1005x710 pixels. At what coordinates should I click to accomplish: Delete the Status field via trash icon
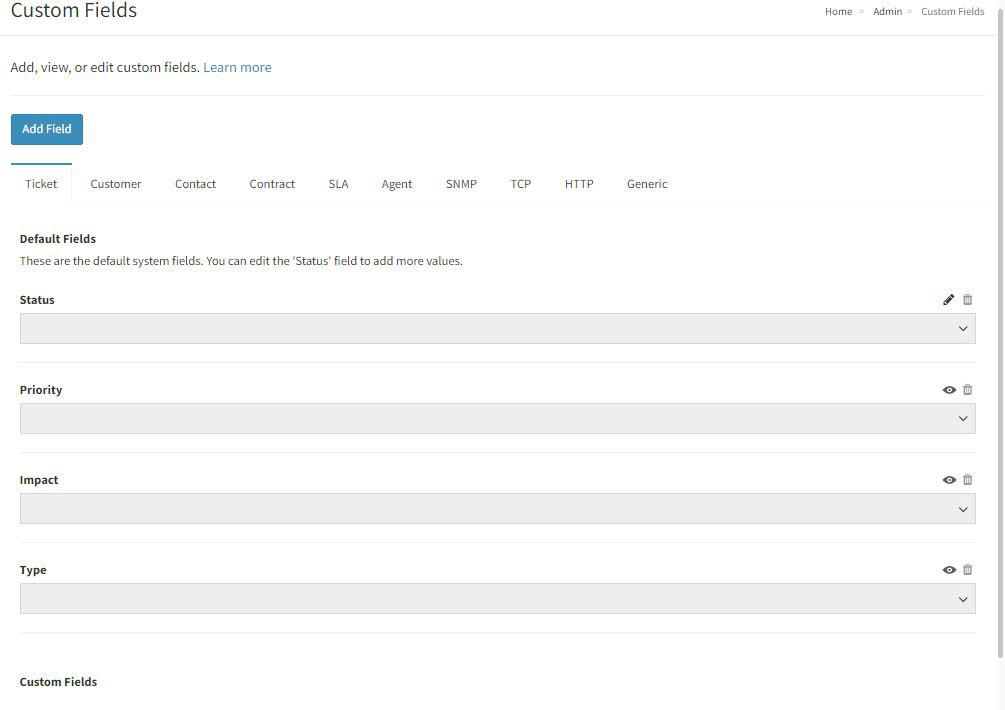tap(968, 300)
